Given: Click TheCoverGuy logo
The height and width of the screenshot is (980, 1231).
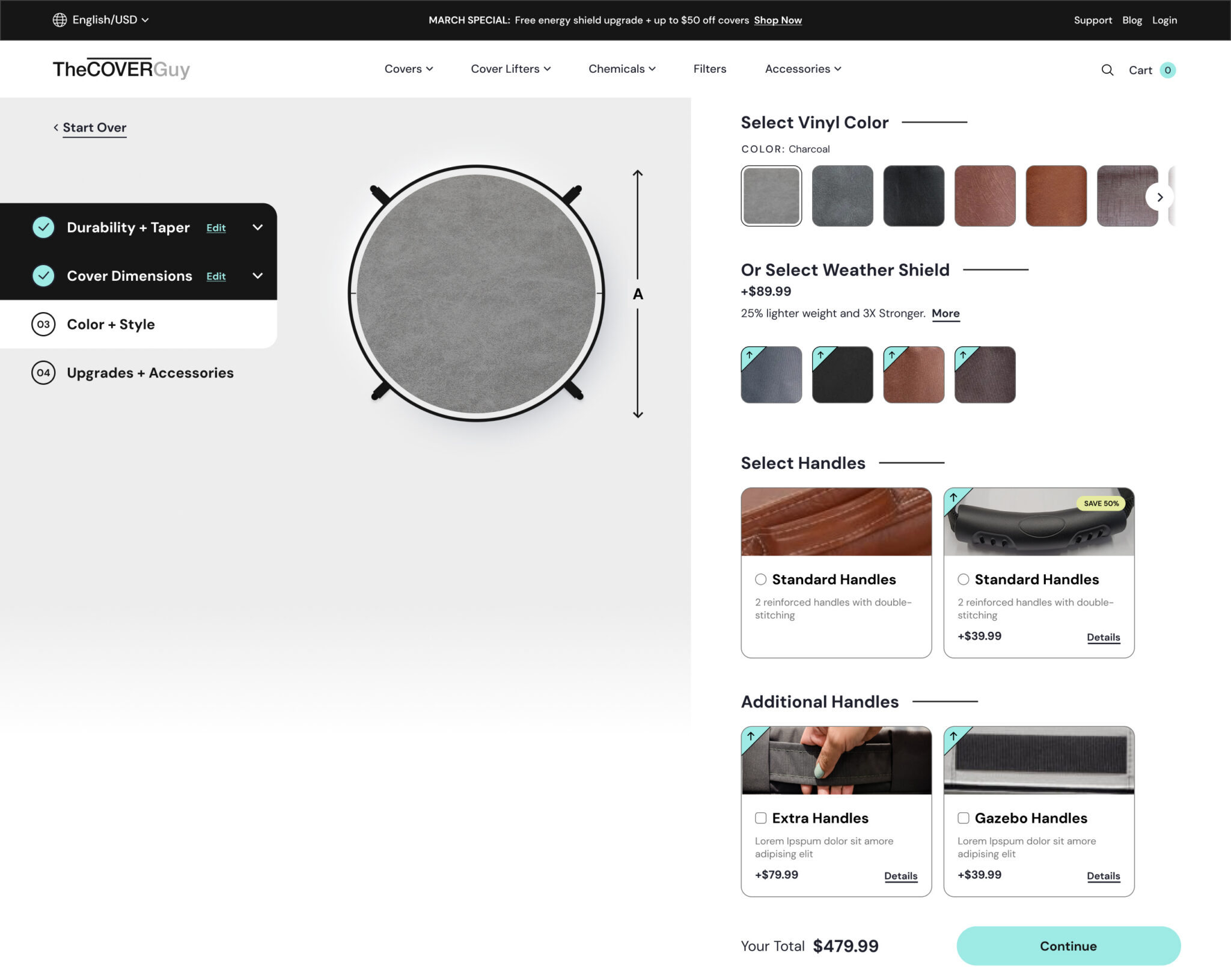Looking at the screenshot, I should point(121,69).
